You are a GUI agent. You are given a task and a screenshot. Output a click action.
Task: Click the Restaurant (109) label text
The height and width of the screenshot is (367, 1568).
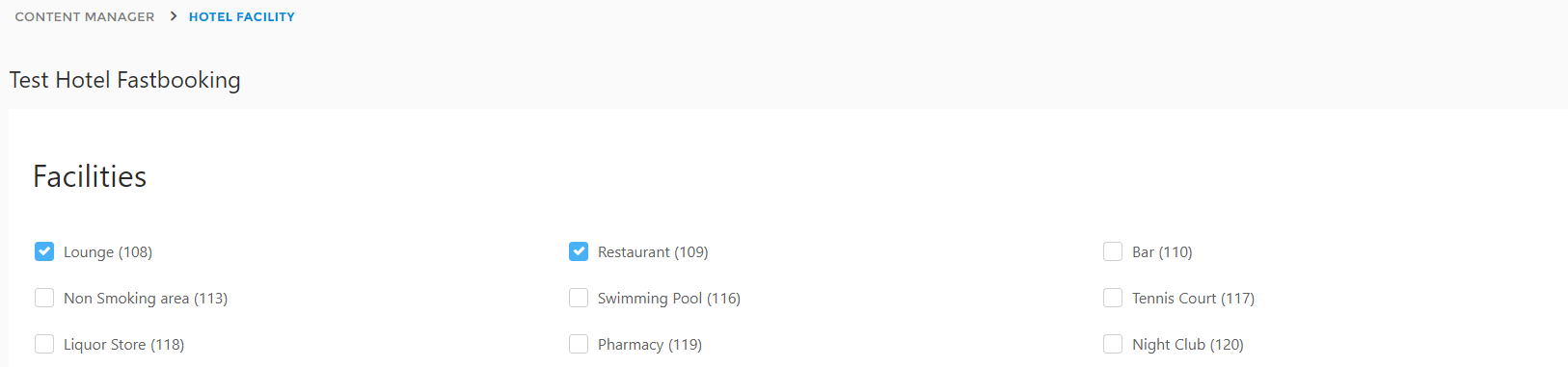coord(653,252)
